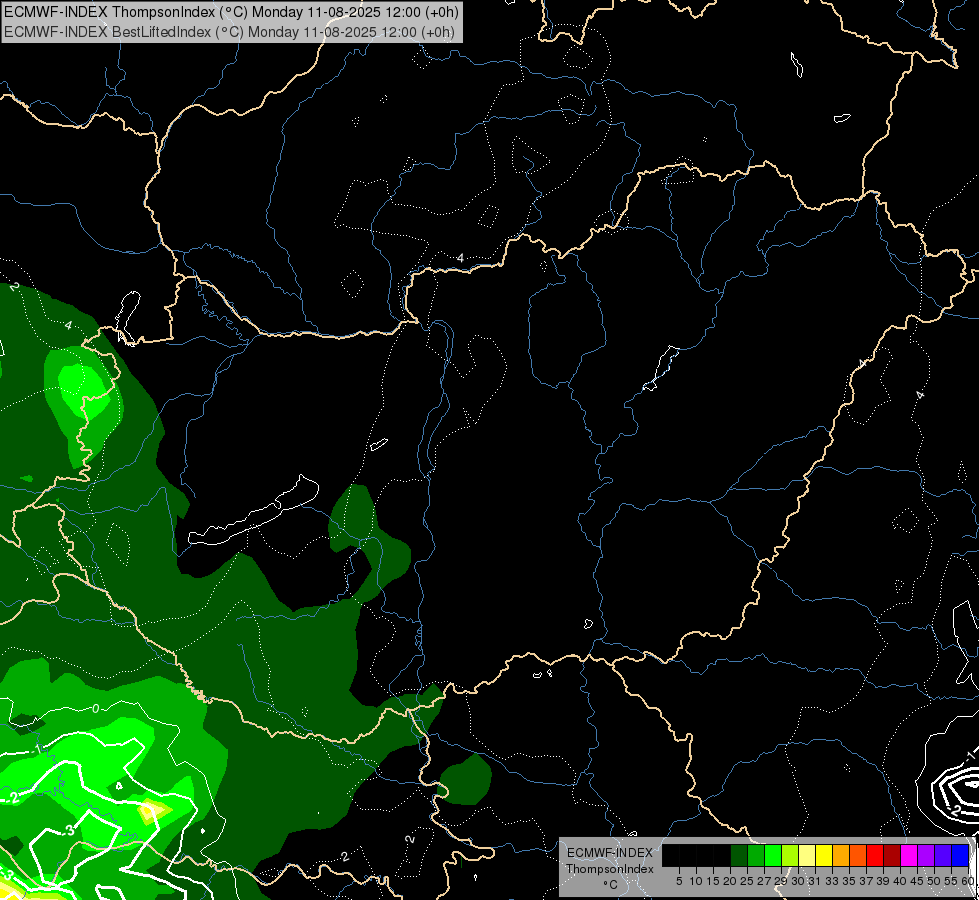Select the magenta 40–45 legend swatch

(909, 855)
